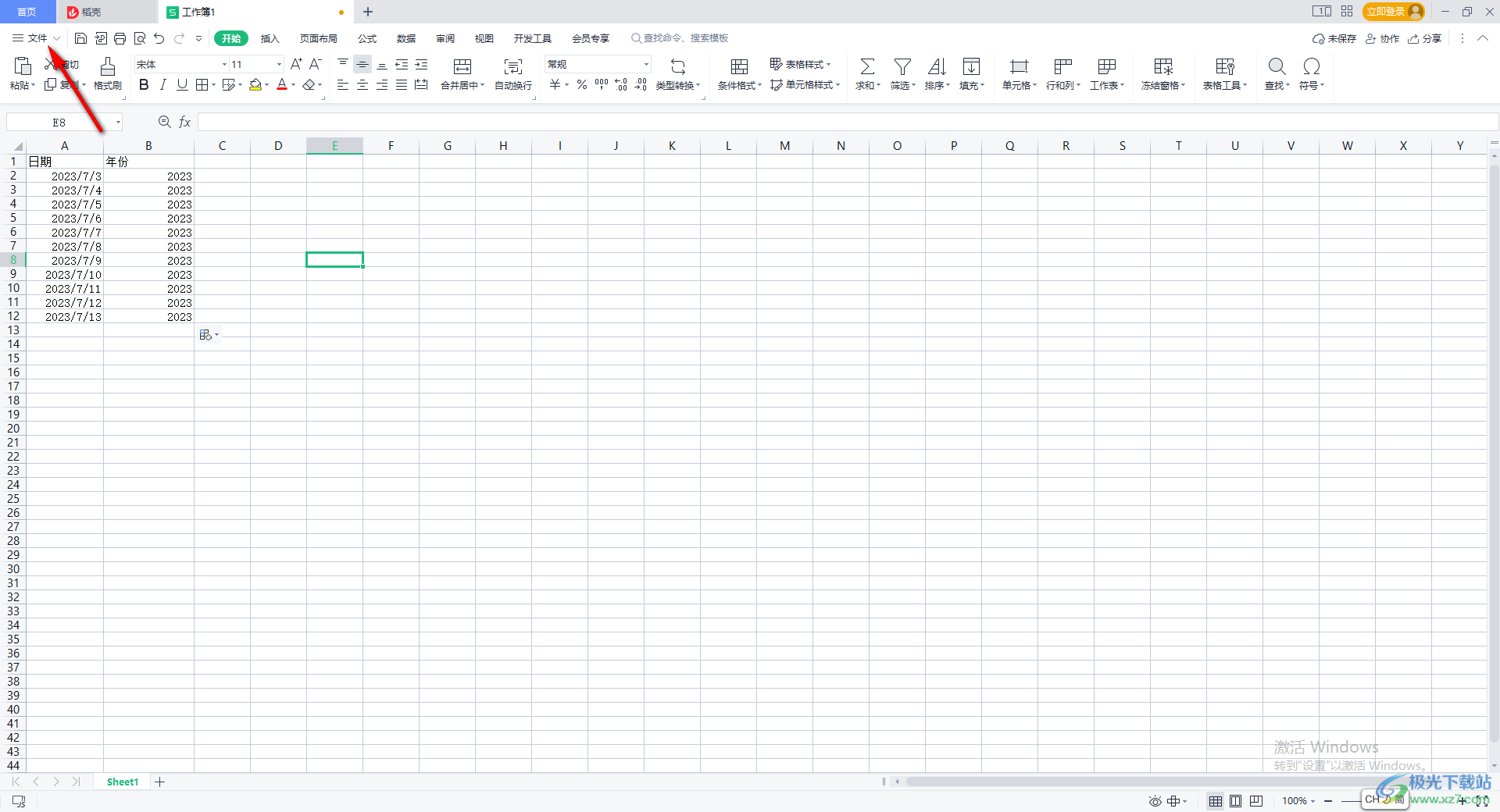Screen dimensions: 1500x812
Task: Add a new sheet with plus button
Action: [x=160, y=782]
